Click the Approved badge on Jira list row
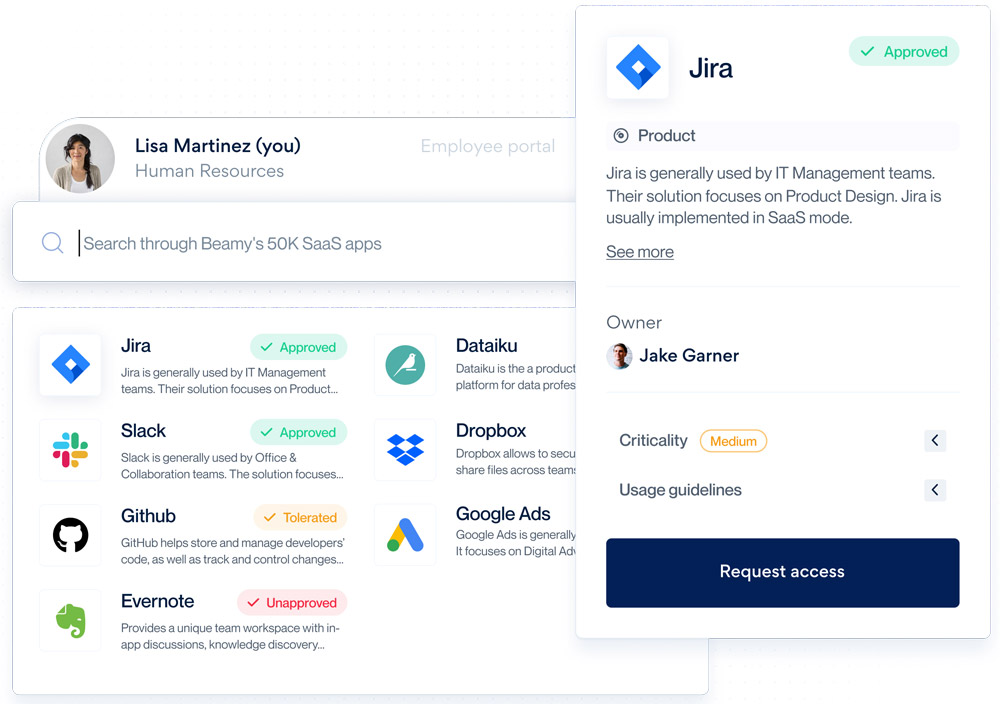This screenshot has height=704, width=1000. [298, 347]
